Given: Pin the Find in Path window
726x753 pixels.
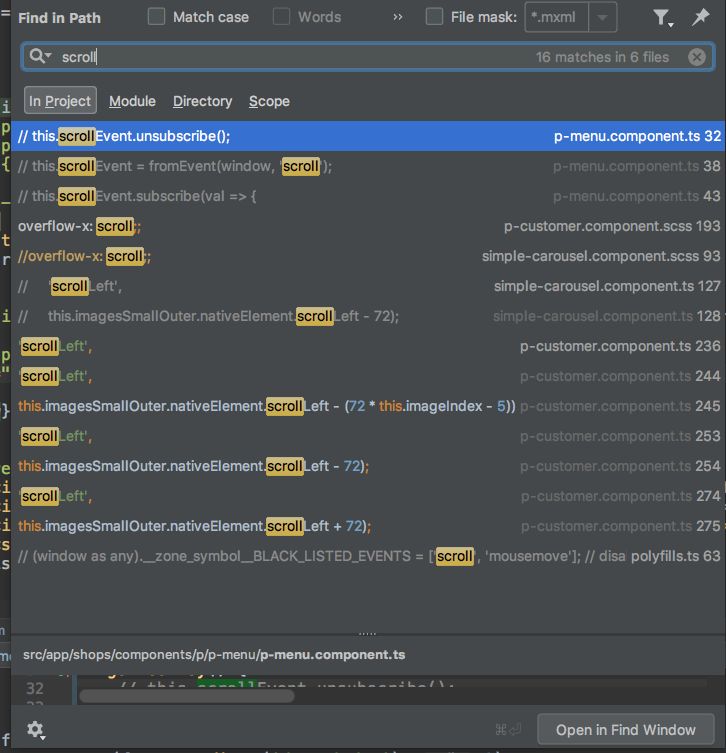Looking at the screenshot, I should coord(701,17).
